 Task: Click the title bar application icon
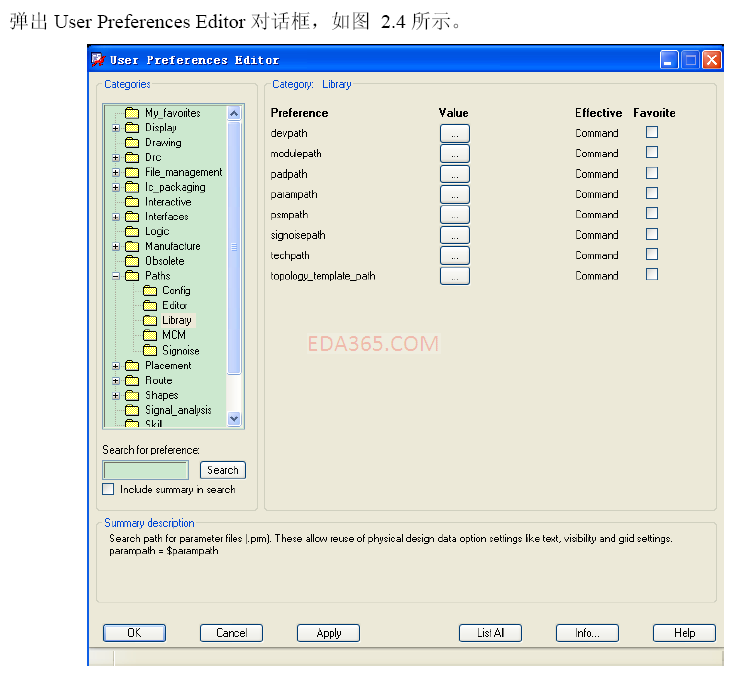tap(98, 60)
